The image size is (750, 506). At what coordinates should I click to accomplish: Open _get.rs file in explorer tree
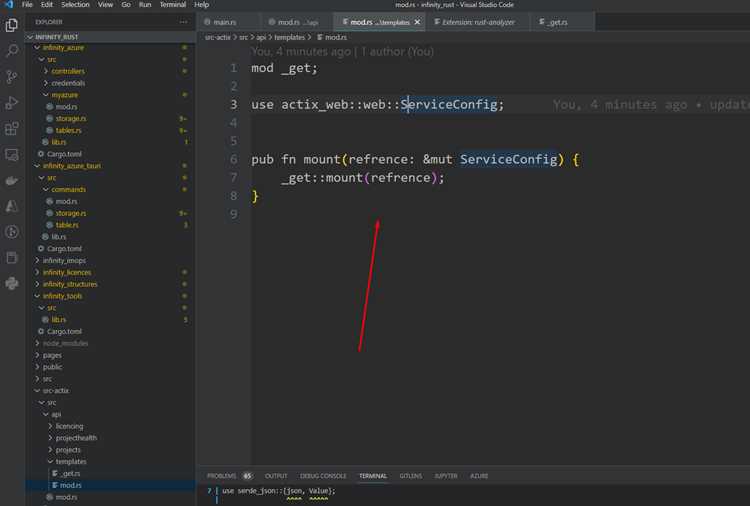[70, 473]
